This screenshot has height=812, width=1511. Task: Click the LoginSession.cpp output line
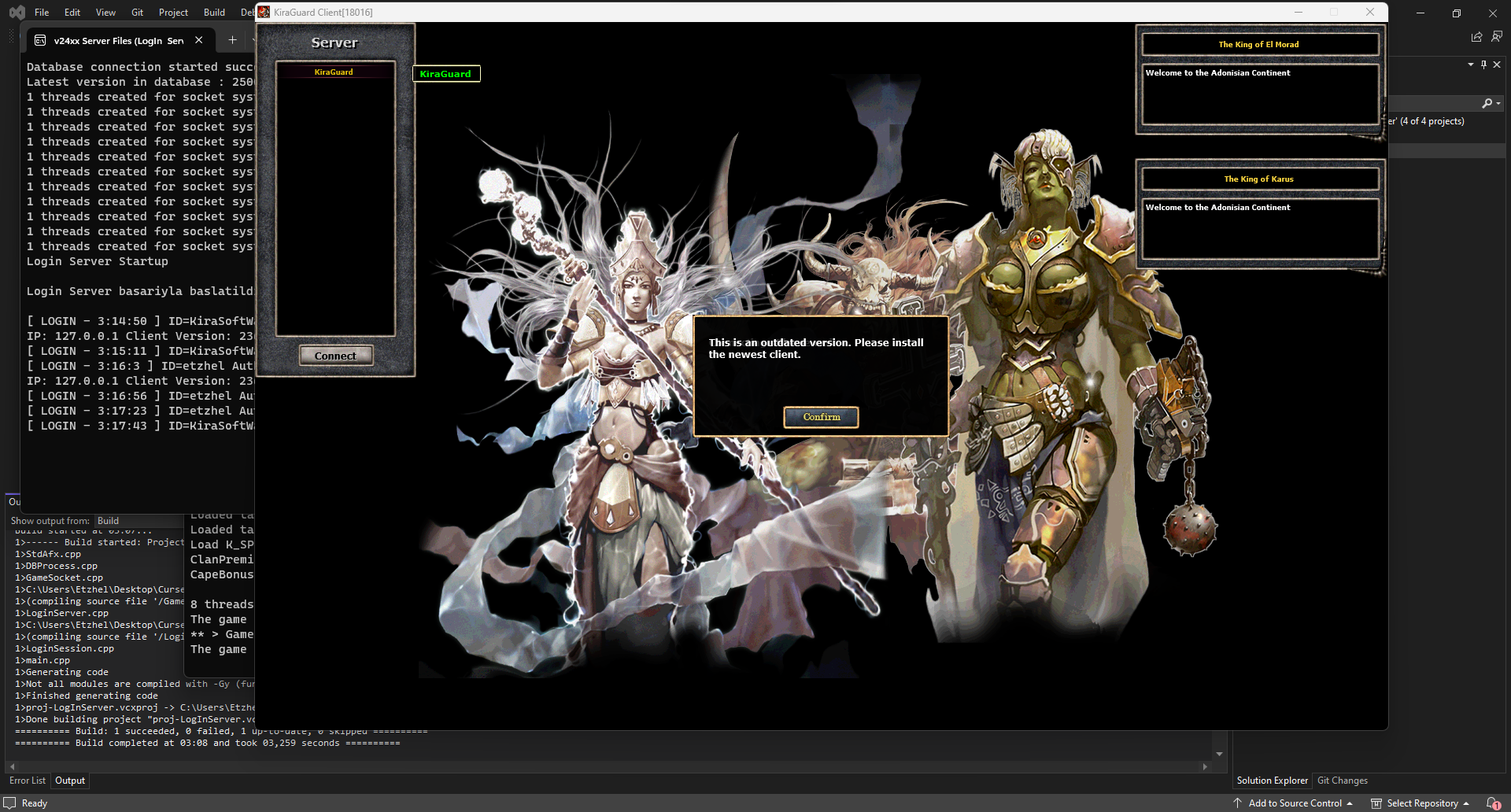click(65, 648)
